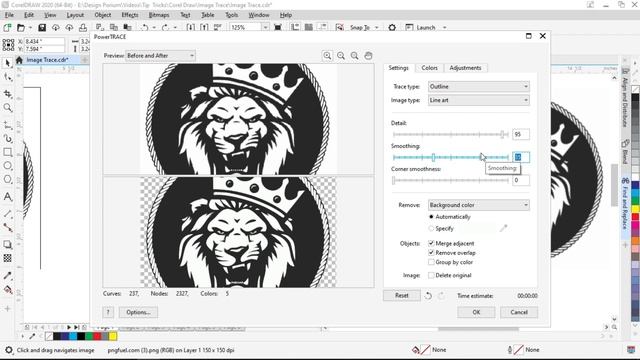The width and height of the screenshot is (640, 360).
Task: Switch to the Settings tab
Action: pos(398,68)
